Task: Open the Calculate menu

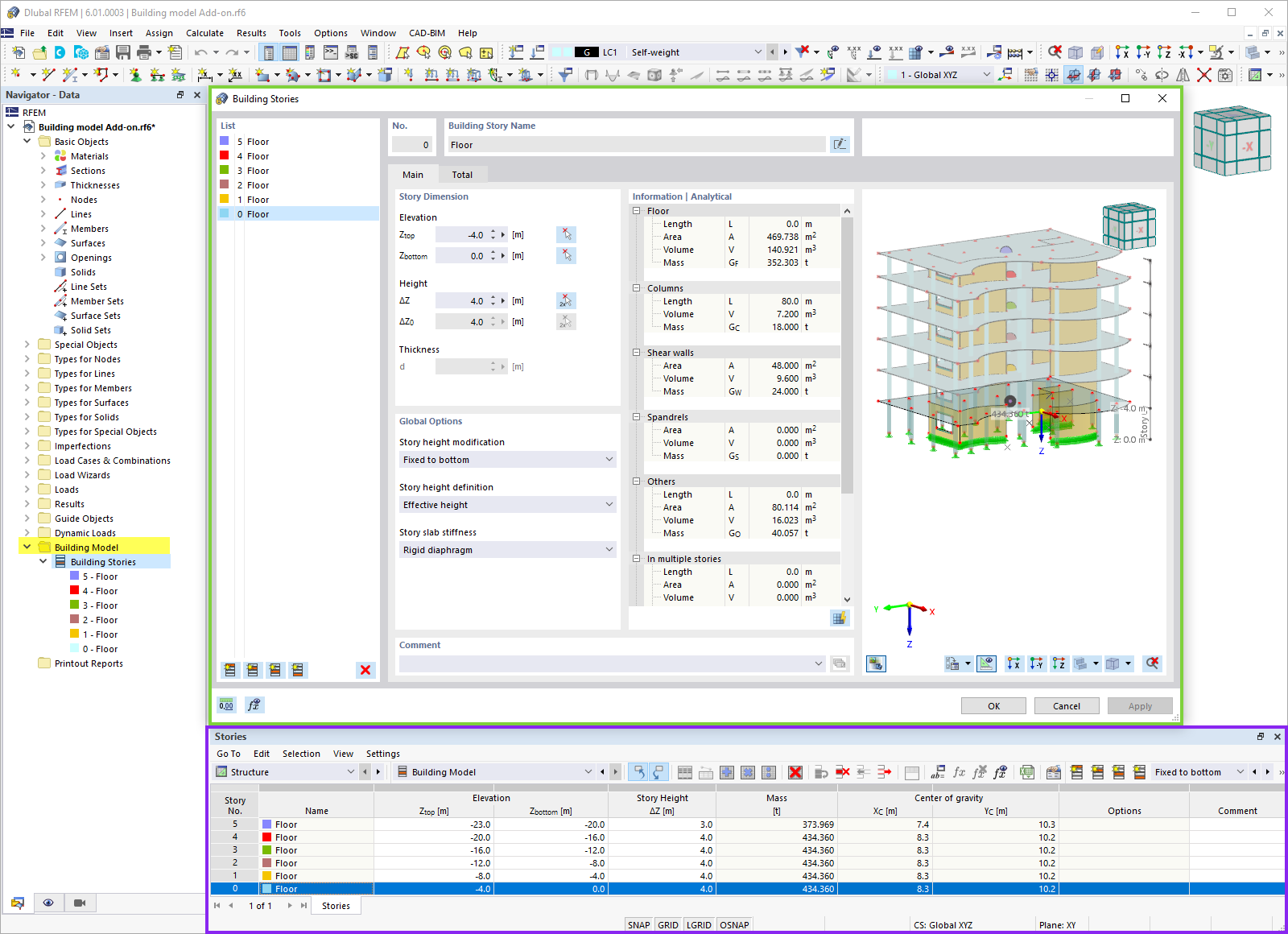Action: point(204,33)
